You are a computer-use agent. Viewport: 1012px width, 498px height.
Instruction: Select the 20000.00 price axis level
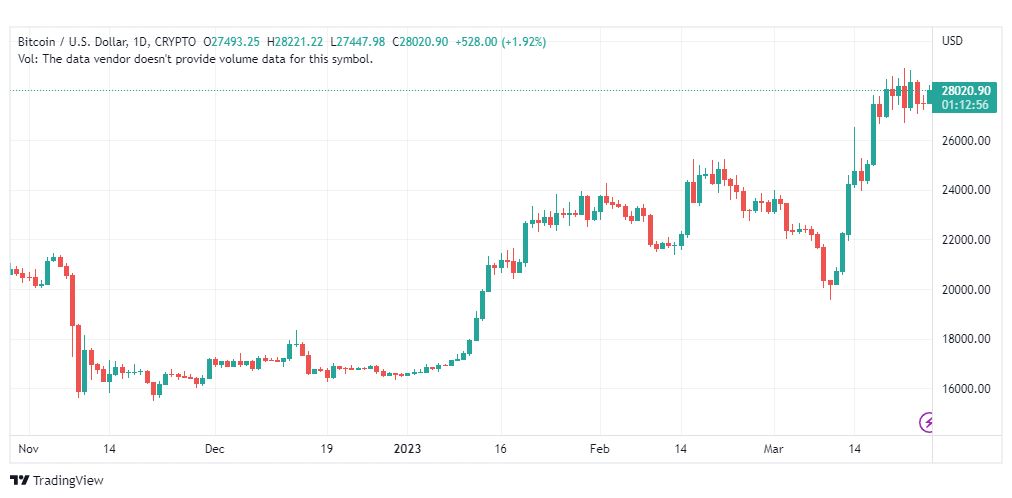point(965,290)
